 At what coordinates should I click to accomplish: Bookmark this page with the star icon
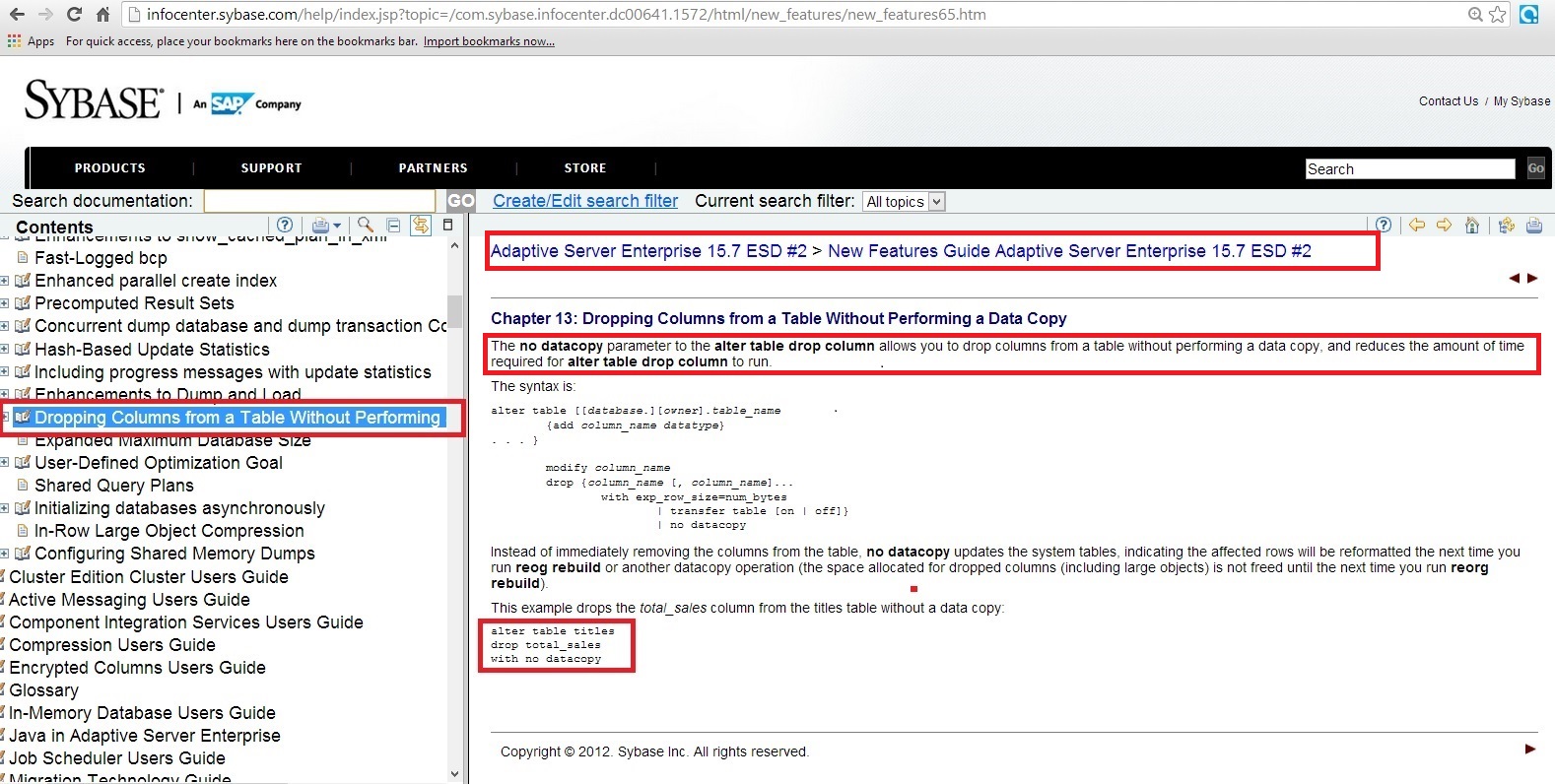1498,15
